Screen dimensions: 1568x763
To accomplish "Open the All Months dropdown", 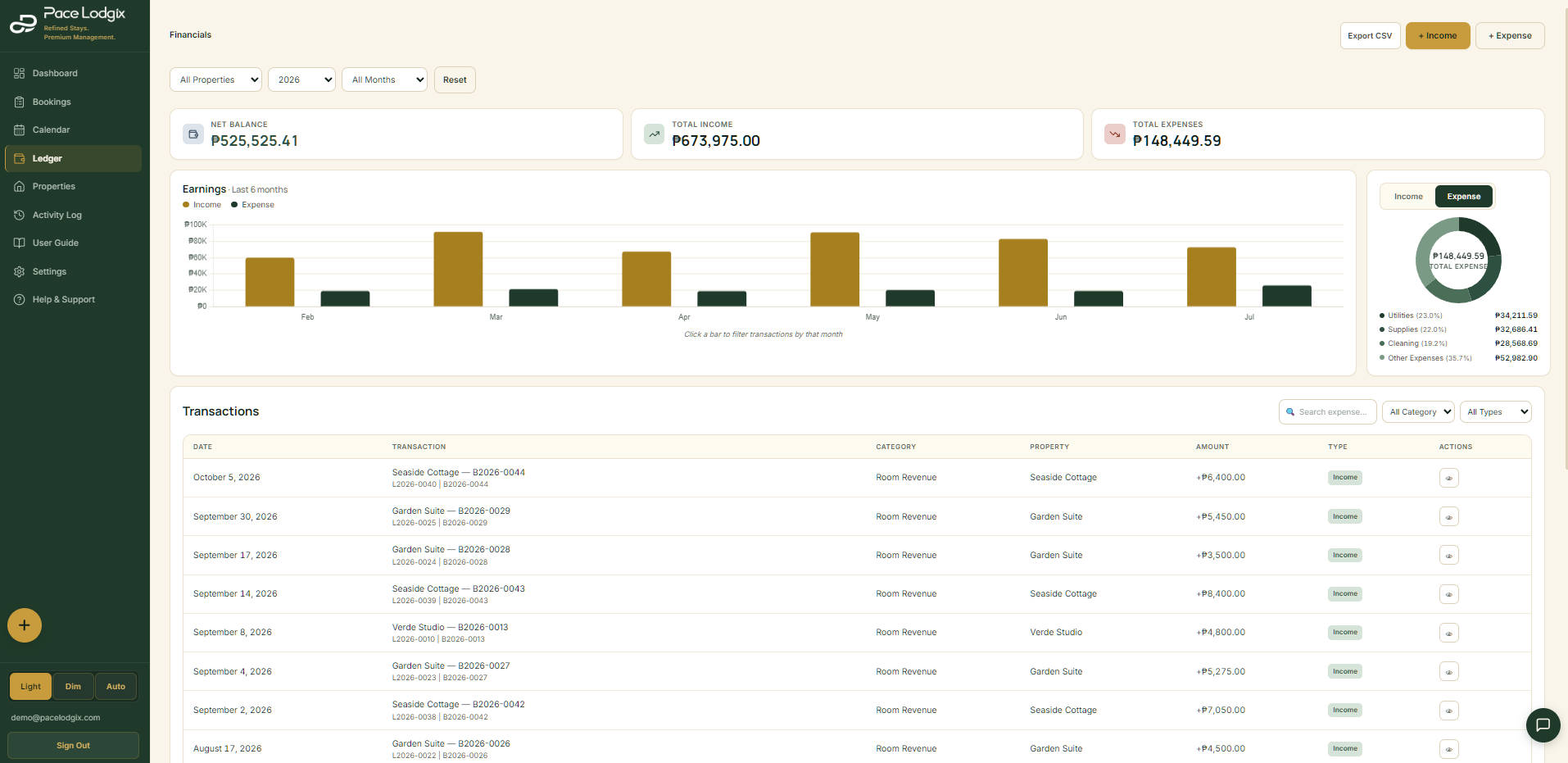I will click(x=385, y=79).
